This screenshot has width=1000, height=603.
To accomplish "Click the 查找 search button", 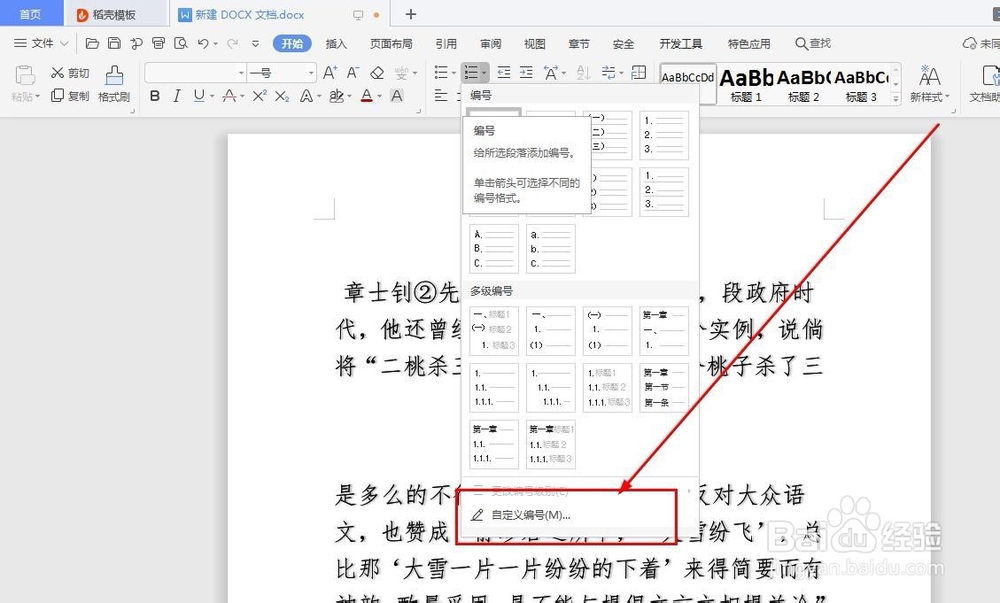I will tap(813, 43).
